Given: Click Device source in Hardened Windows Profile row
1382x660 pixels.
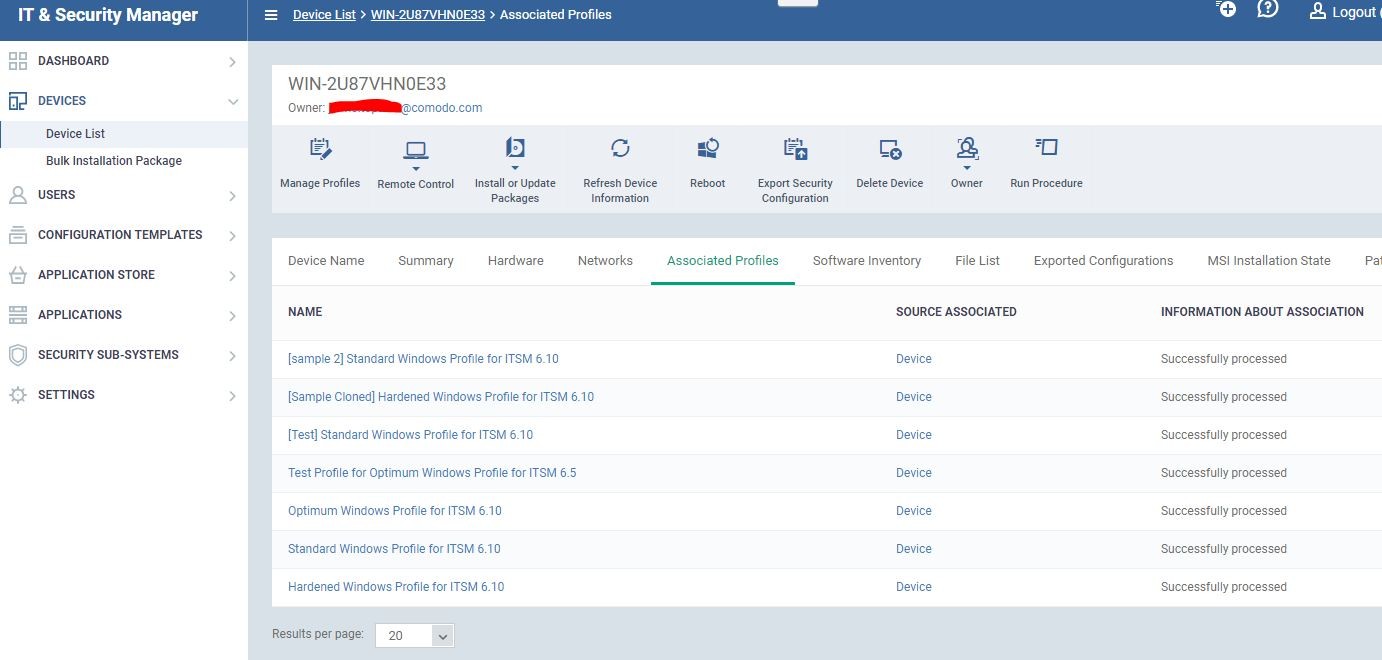Looking at the screenshot, I should pos(914,587).
